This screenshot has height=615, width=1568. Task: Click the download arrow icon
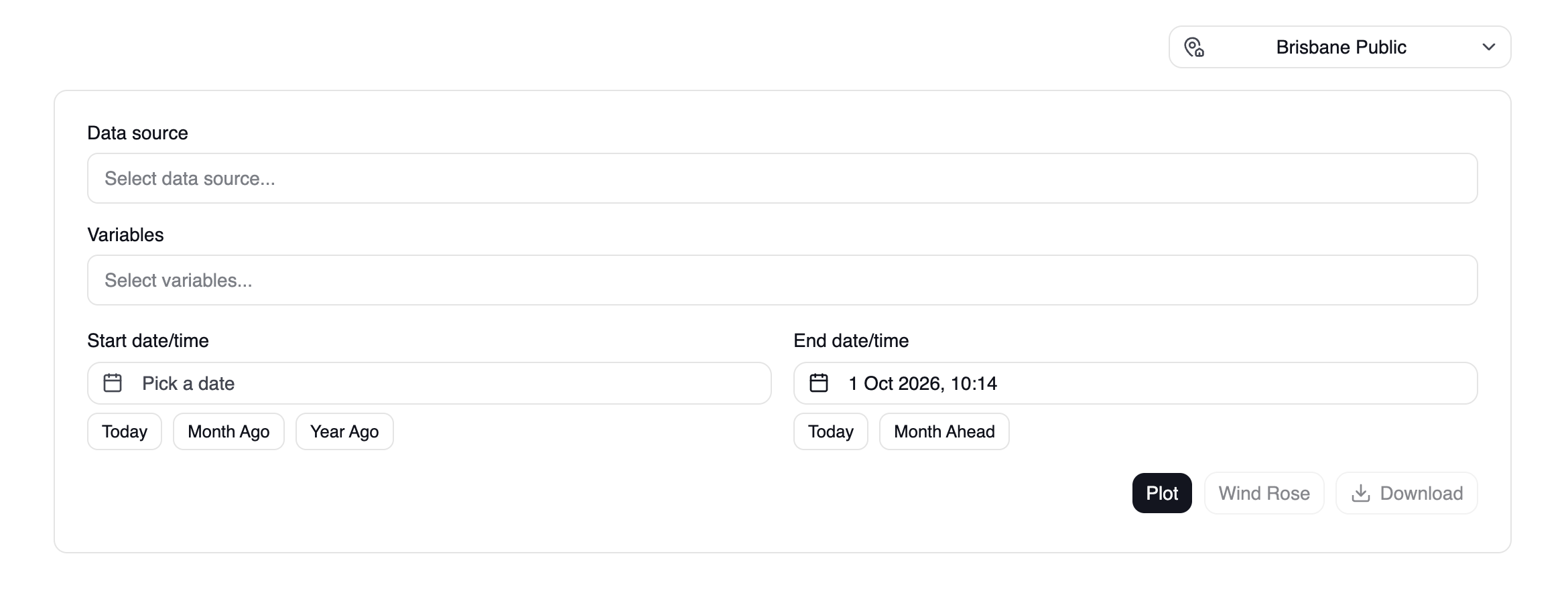click(1360, 493)
